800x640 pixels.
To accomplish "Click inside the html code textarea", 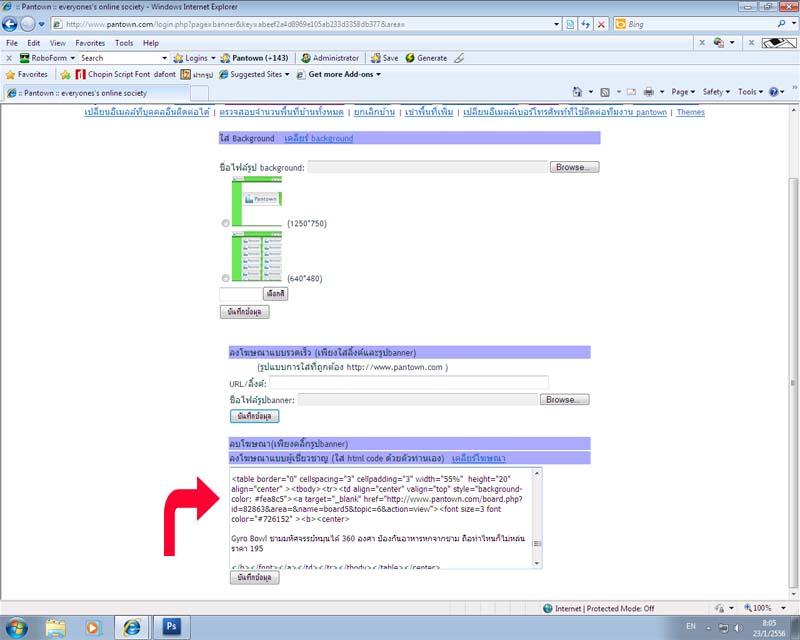I will [x=381, y=518].
